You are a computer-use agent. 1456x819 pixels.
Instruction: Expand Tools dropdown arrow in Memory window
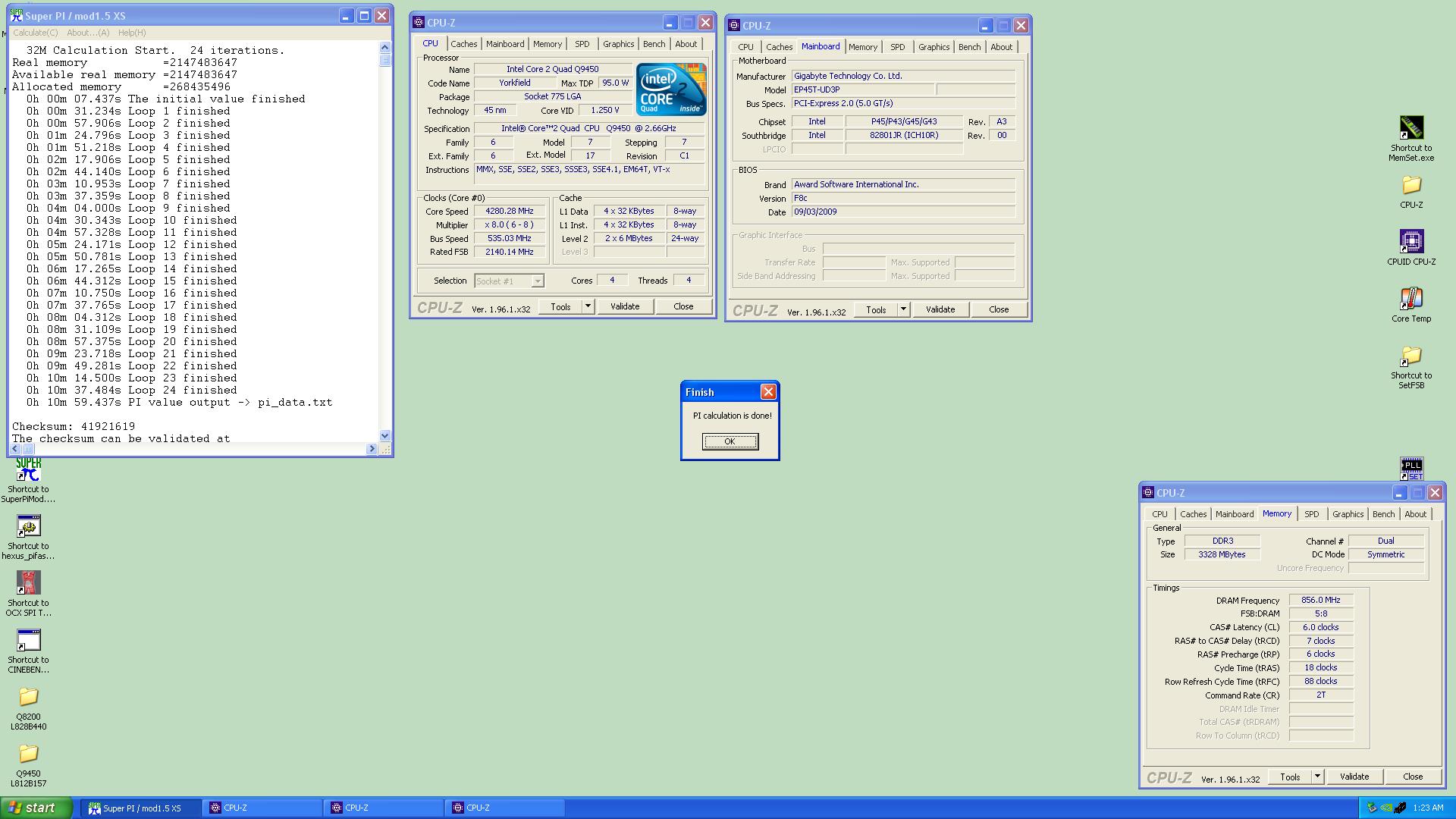tap(1317, 777)
